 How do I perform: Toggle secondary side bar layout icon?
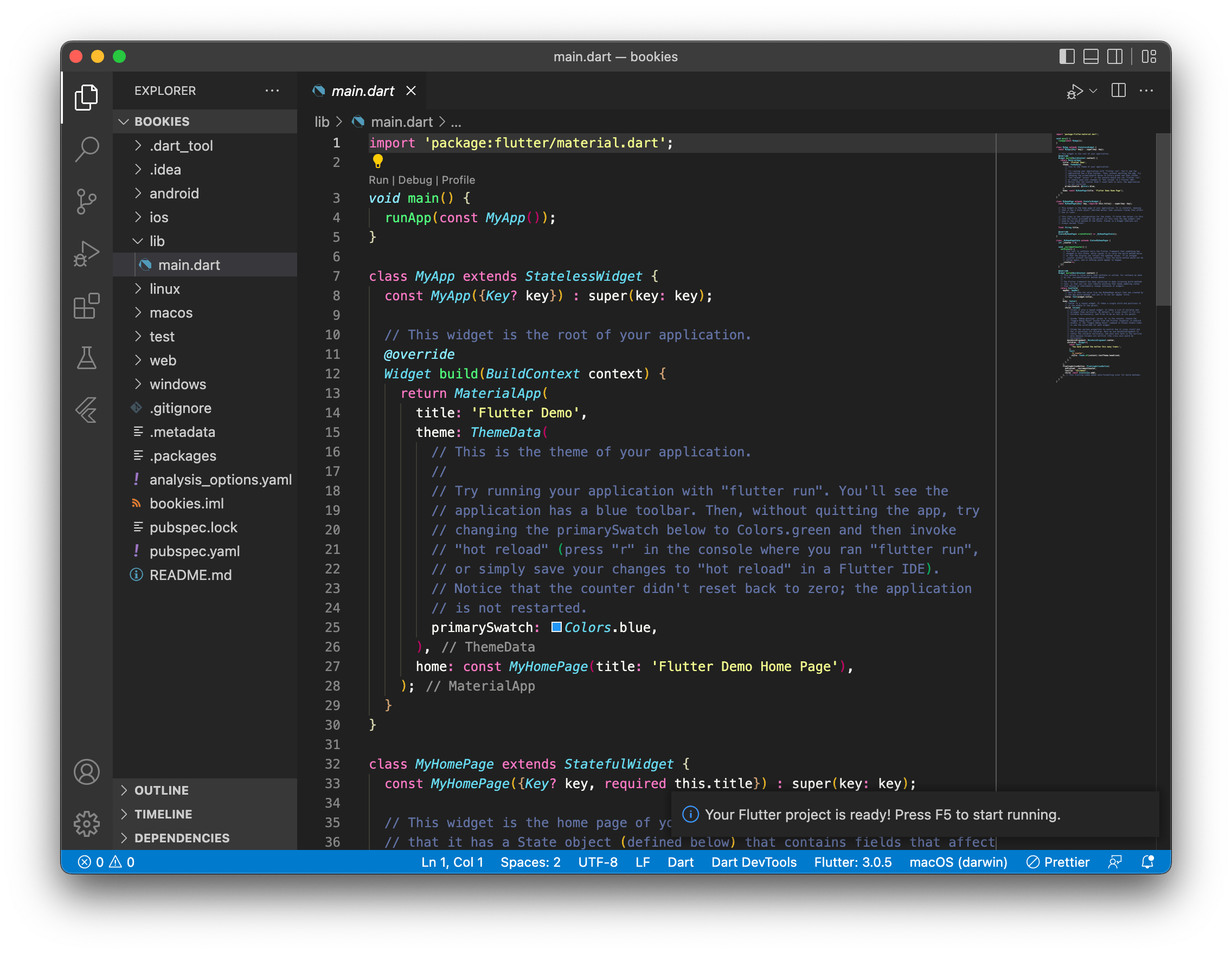tap(1115, 56)
